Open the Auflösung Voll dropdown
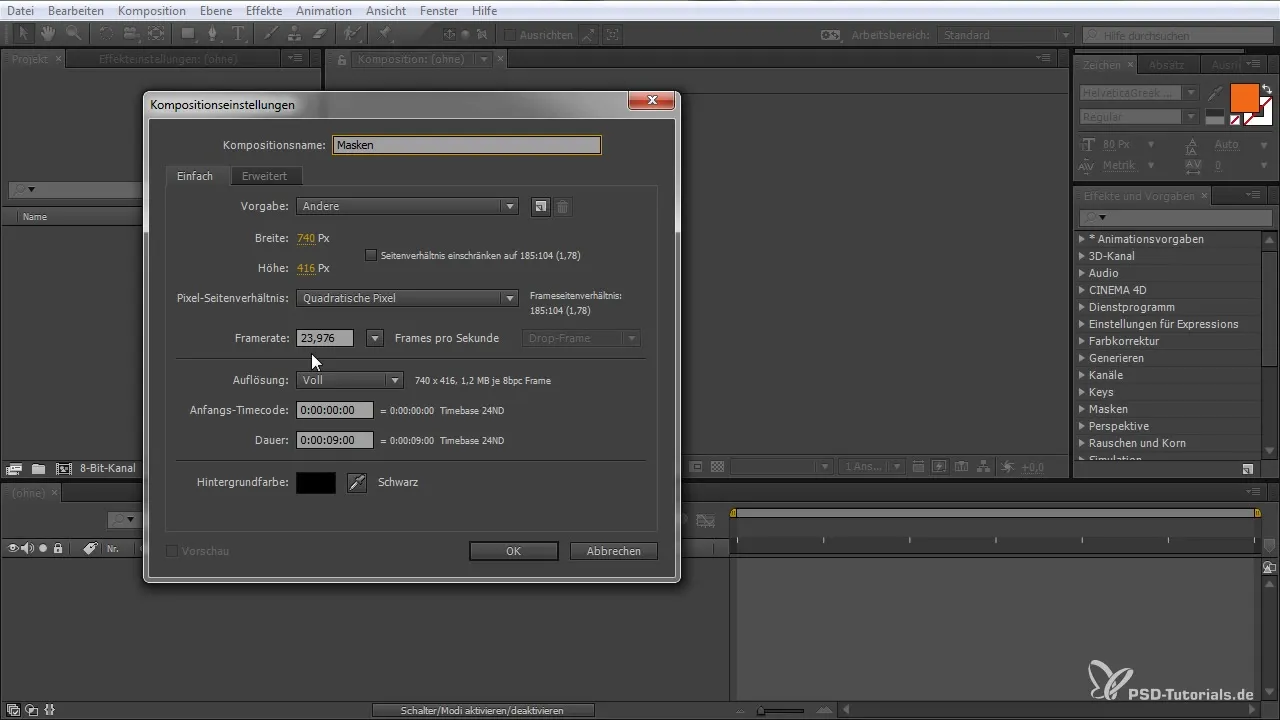The image size is (1280, 720). tap(349, 380)
